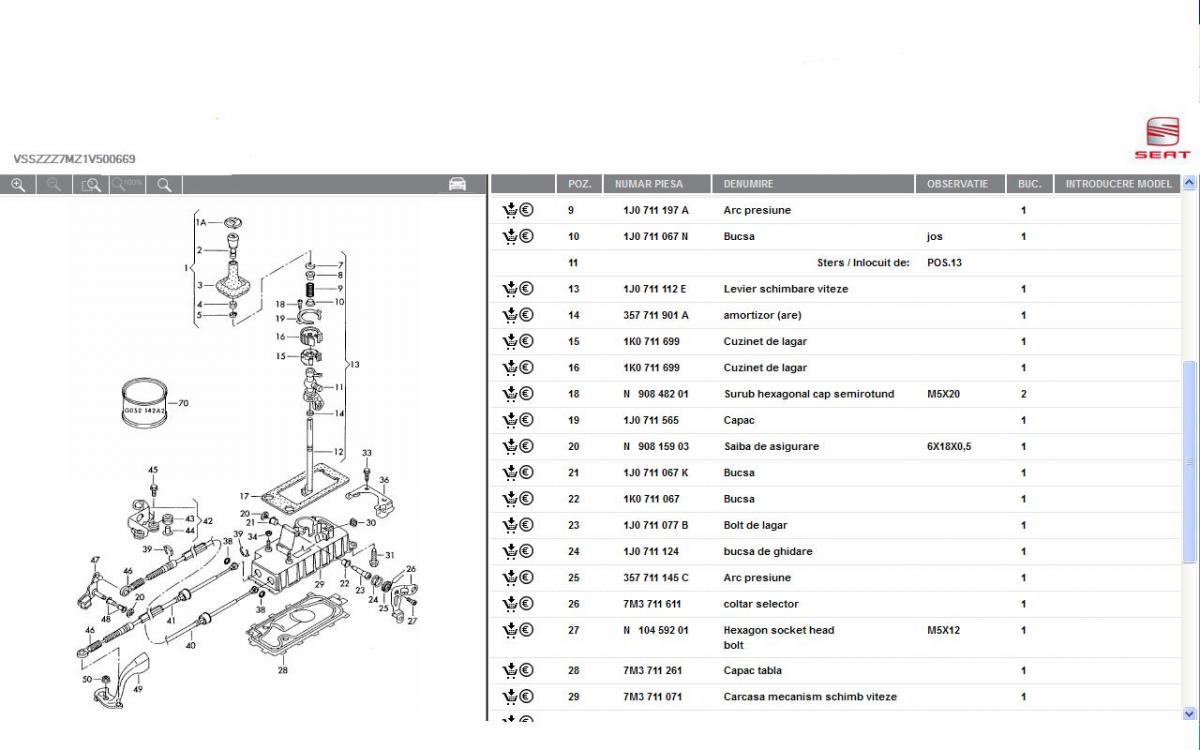Viewport: 1200px width, 750px height.
Task: Click the zoom in magnifier icon
Action: [18, 185]
